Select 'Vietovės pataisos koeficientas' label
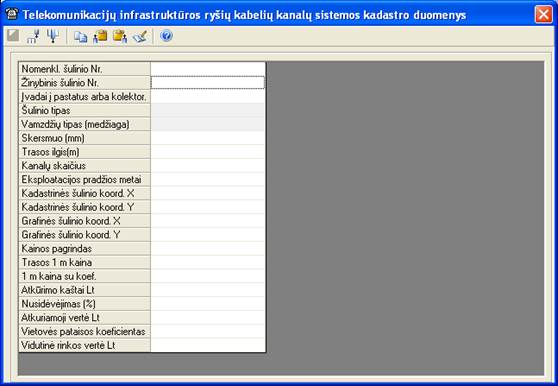 [83, 332]
